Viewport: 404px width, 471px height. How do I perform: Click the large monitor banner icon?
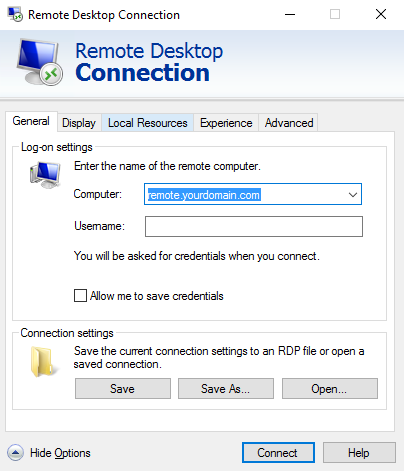(x=39, y=62)
